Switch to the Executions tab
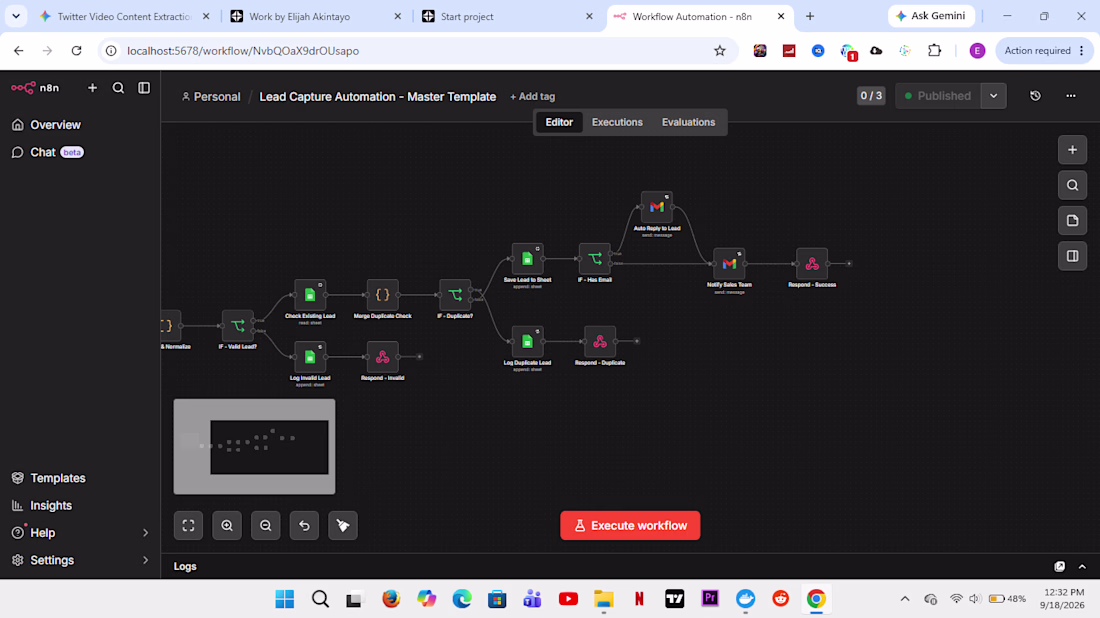1100x618 pixels. click(617, 122)
